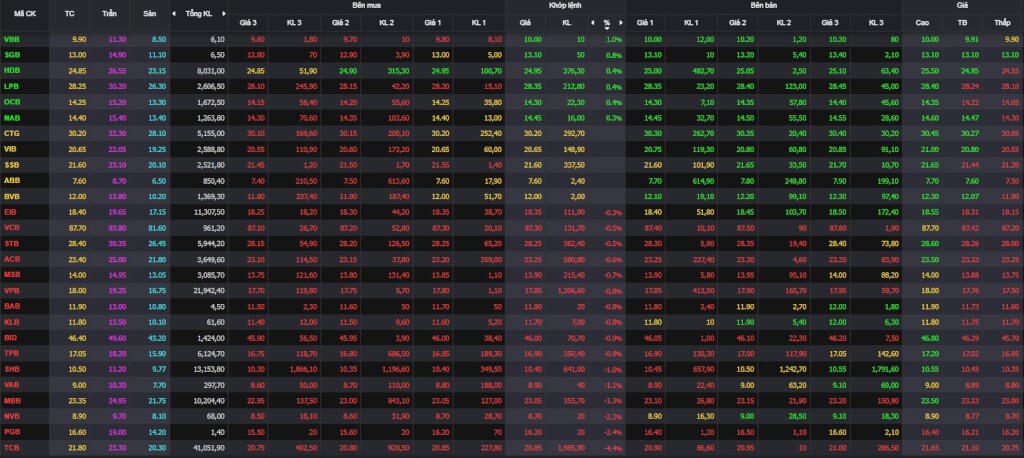Click EIB total volume 11,307,50
The height and width of the screenshot is (458, 1024).
(210, 212)
